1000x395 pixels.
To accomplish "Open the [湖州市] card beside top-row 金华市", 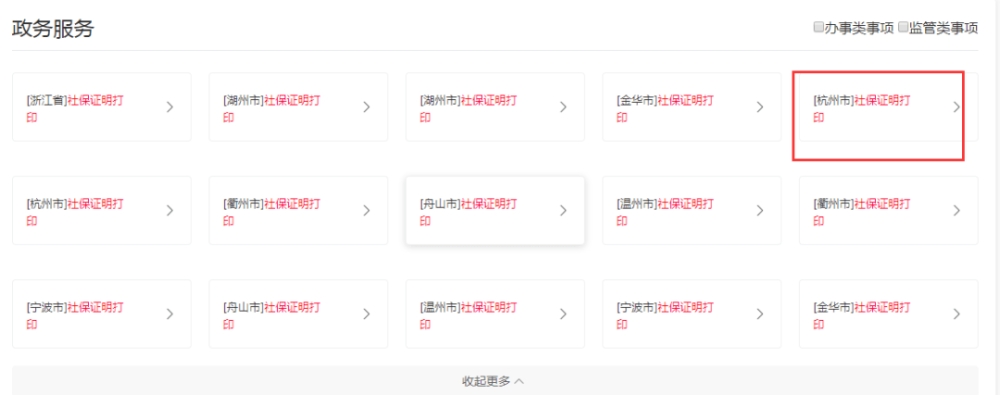I will pyautogui.click(x=495, y=107).
